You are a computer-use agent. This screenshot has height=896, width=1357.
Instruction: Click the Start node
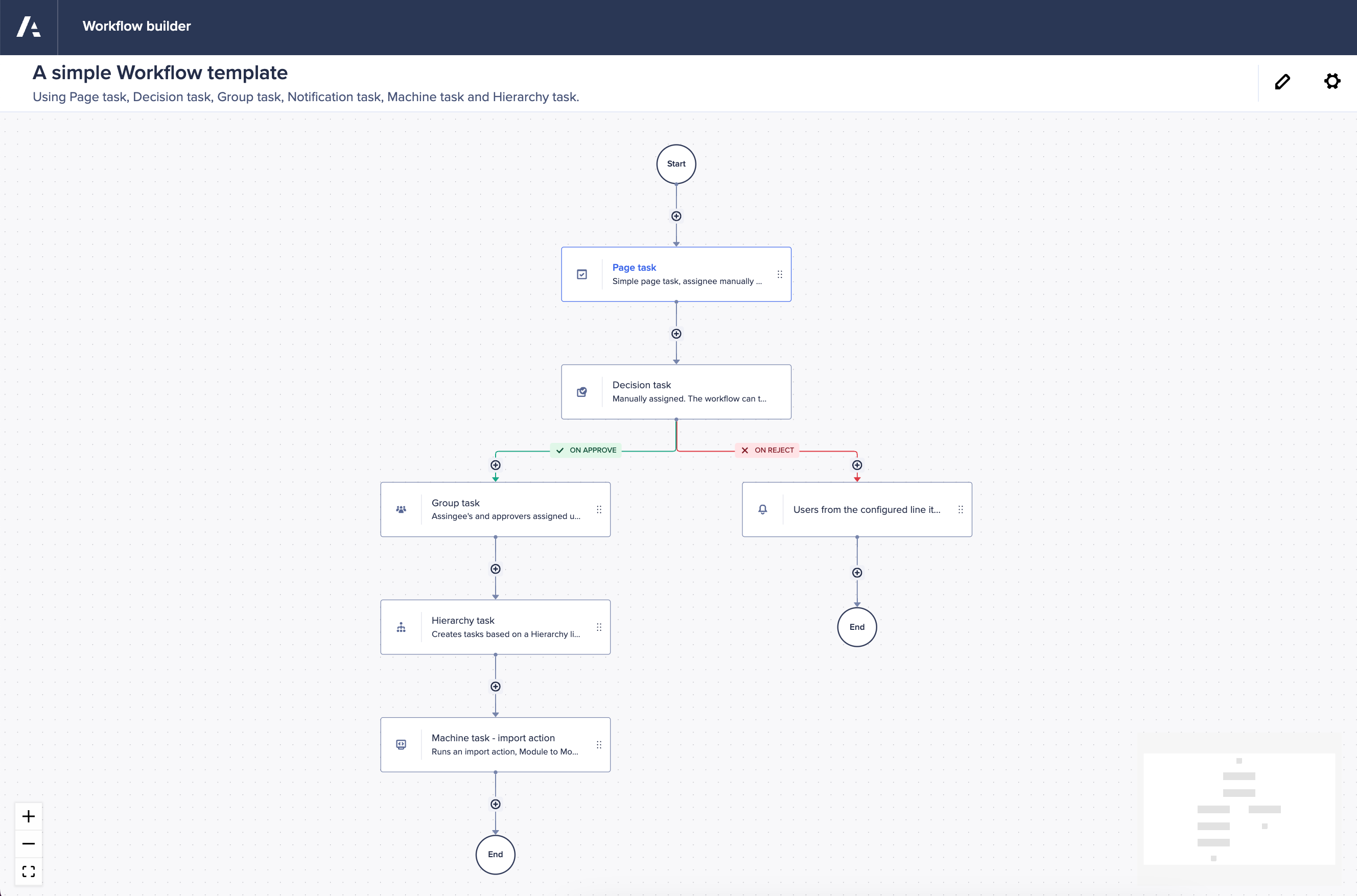(x=676, y=164)
